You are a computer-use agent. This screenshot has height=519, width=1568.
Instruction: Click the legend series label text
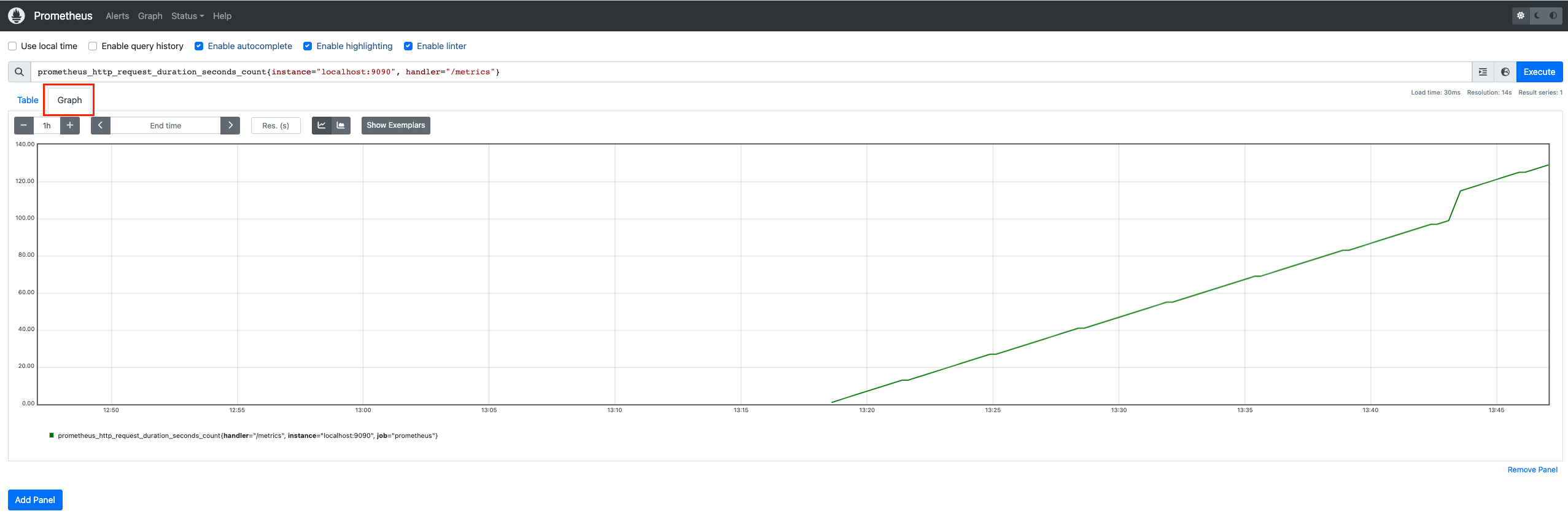(x=248, y=435)
